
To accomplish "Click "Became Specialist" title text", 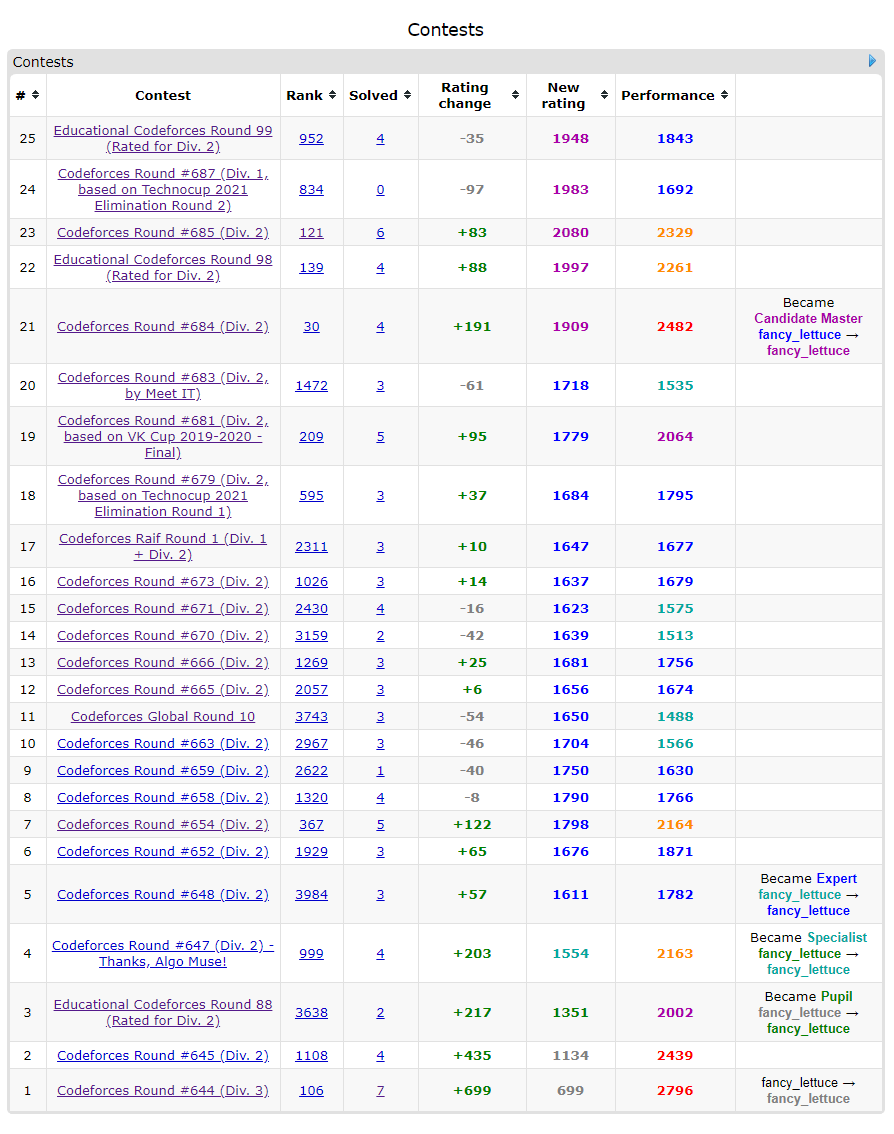I will (x=808, y=937).
